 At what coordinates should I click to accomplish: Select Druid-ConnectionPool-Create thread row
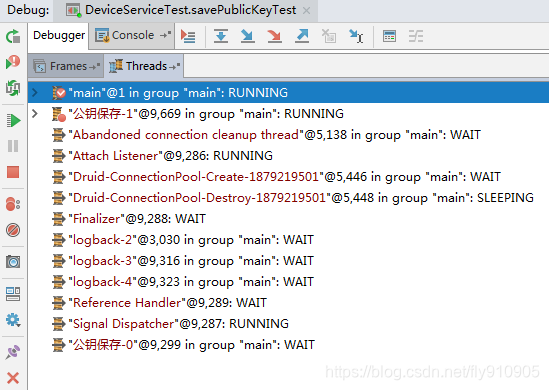pos(289,177)
